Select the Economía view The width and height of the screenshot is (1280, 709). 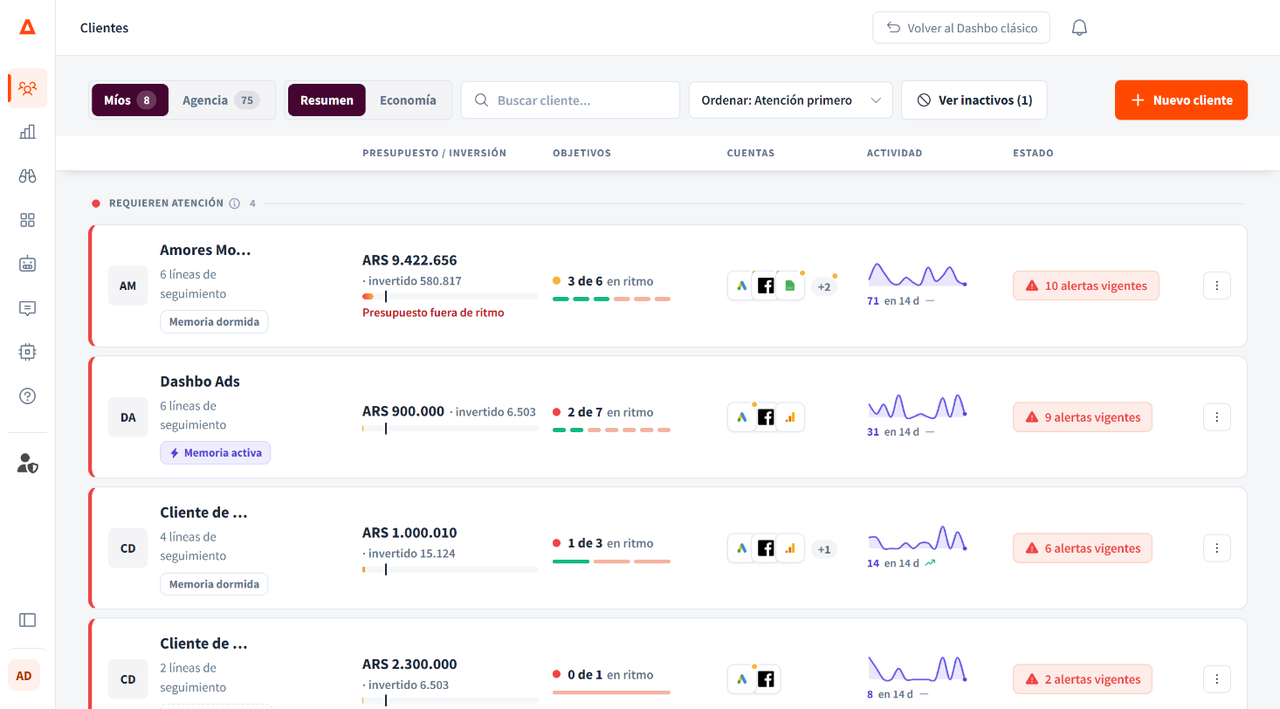point(408,100)
